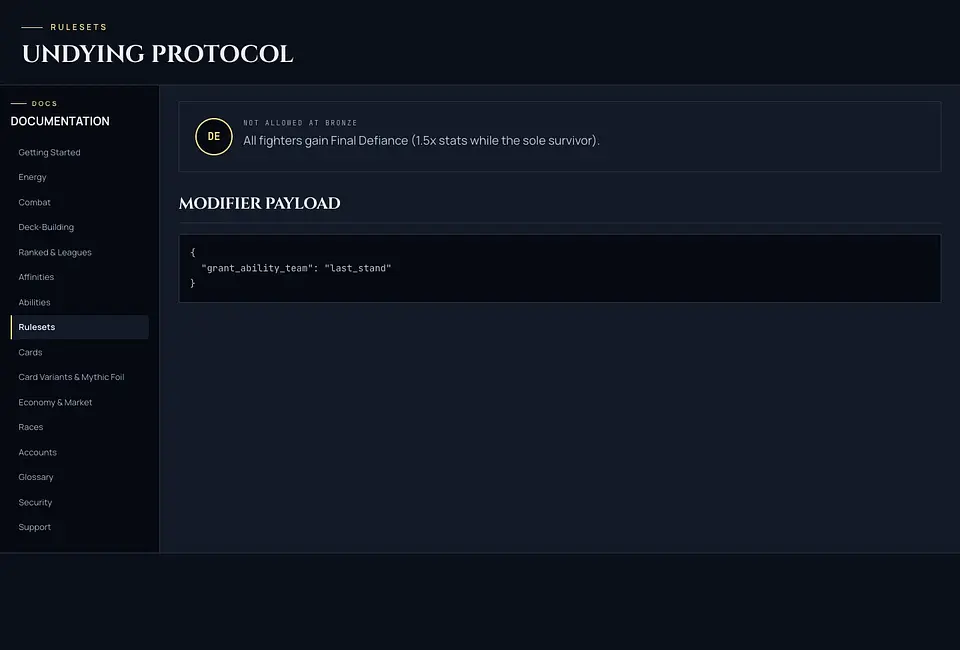Click the Final Defiance description text
Viewport: 960px width, 650px height.
tap(421, 141)
